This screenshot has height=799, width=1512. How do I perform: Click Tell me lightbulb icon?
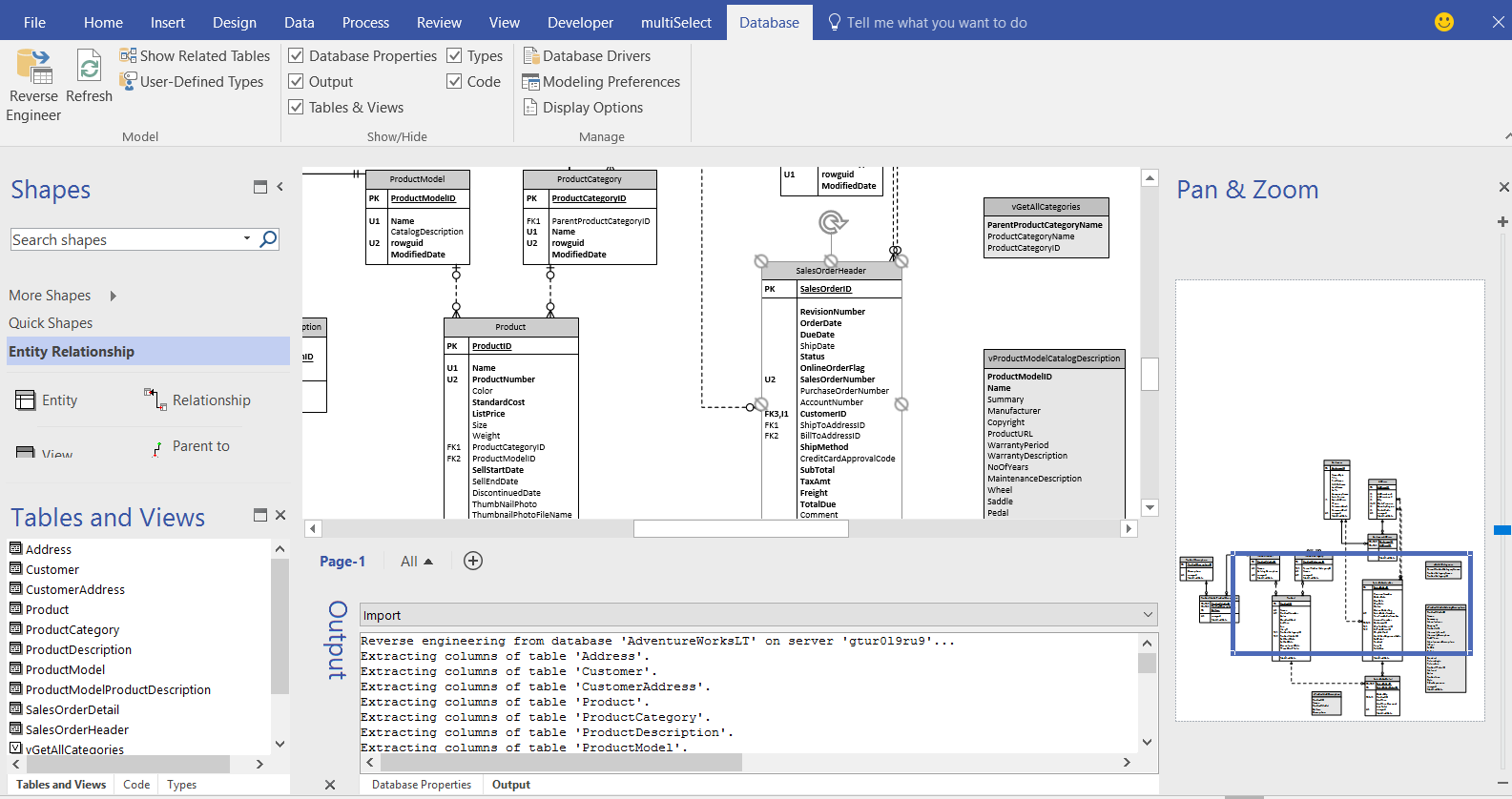pyautogui.click(x=835, y=22)
